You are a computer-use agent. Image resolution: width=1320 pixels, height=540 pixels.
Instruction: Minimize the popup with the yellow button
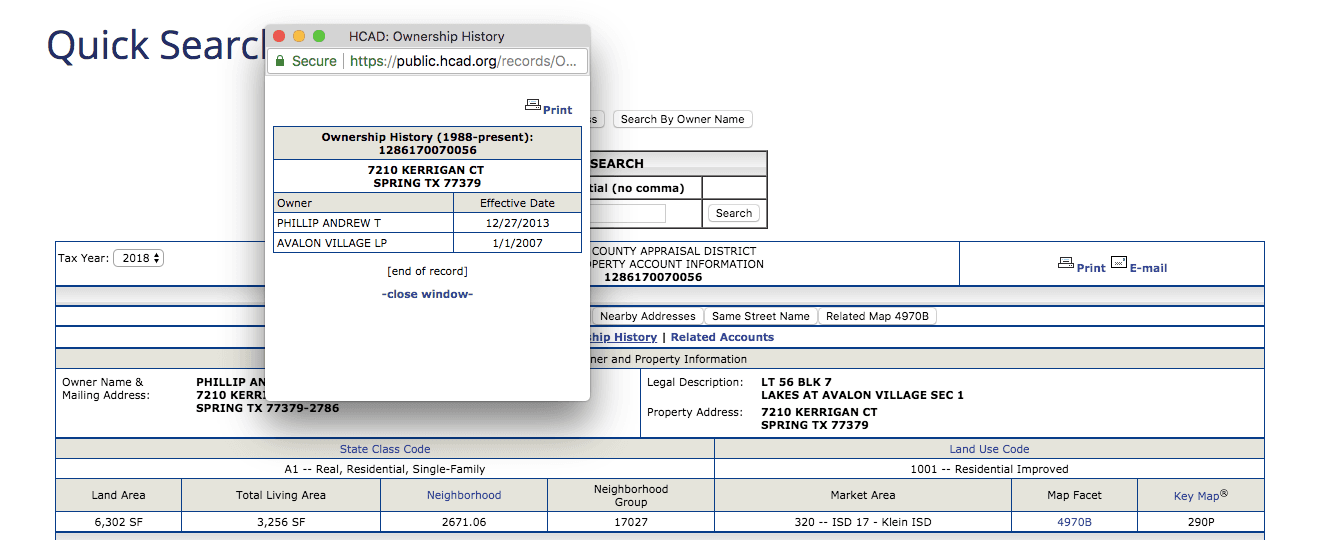(x=299, y=36)
